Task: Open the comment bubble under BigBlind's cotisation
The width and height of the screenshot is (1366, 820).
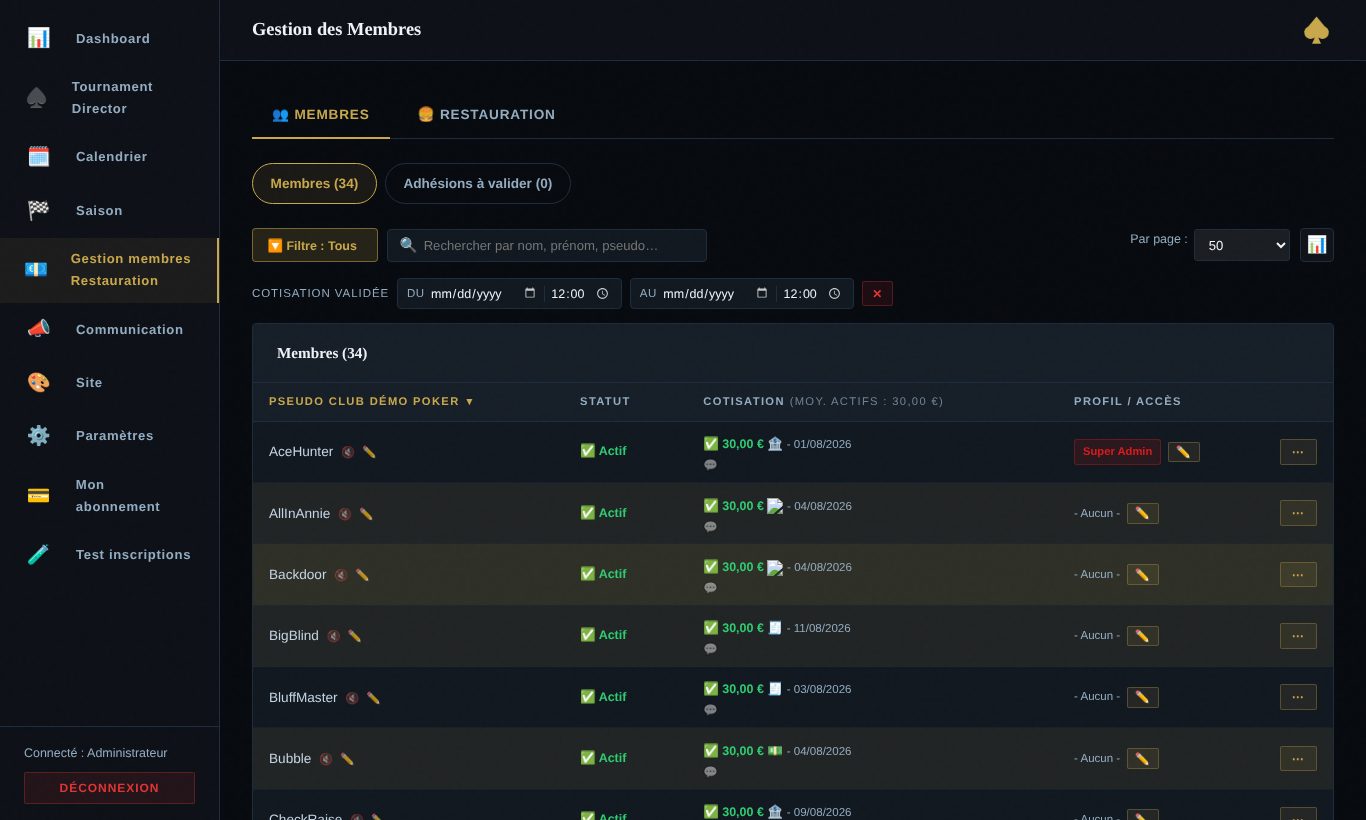Action: 710,649
